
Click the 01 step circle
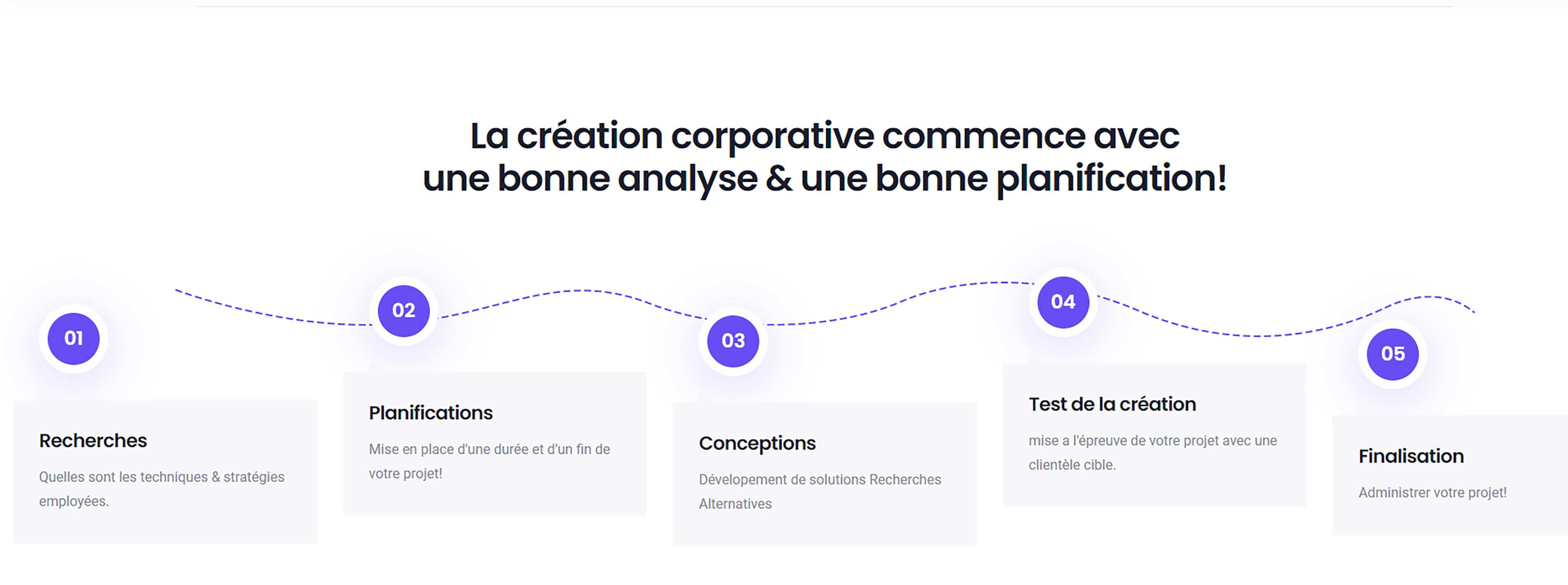tap(74, 338)
